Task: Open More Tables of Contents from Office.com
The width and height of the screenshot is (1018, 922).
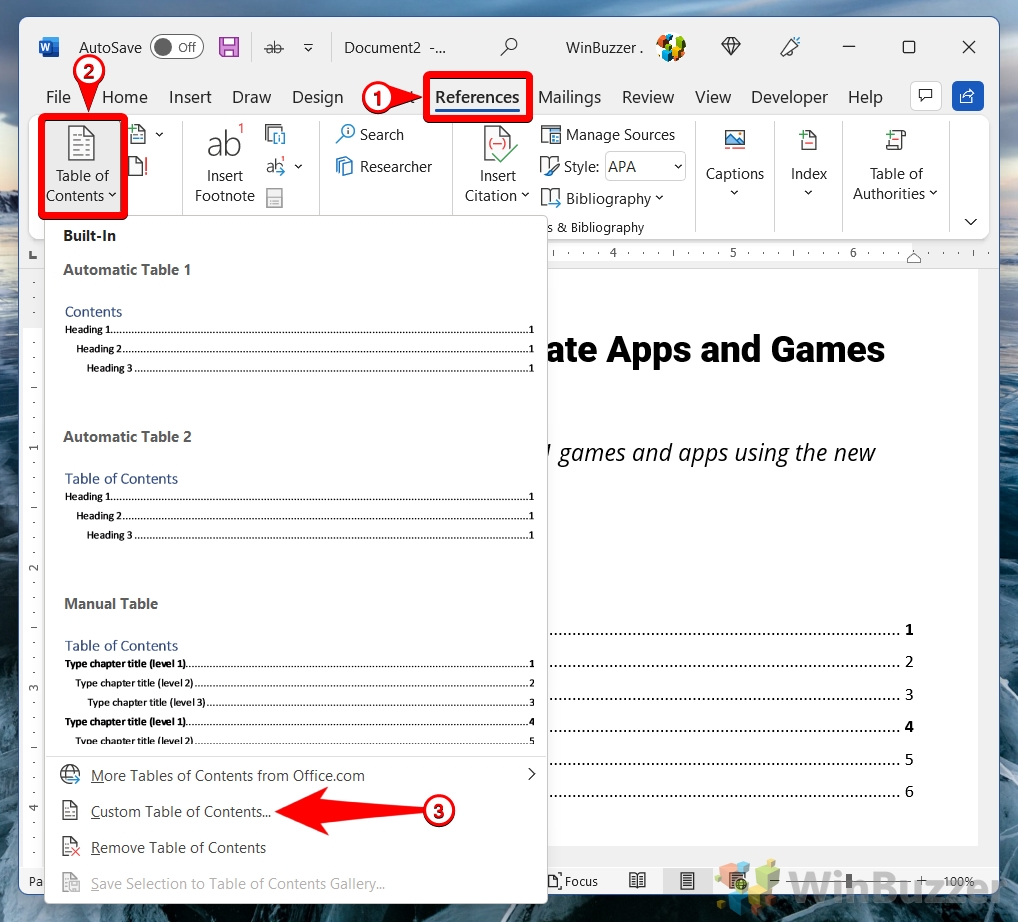Action: (x=228, y=776)
